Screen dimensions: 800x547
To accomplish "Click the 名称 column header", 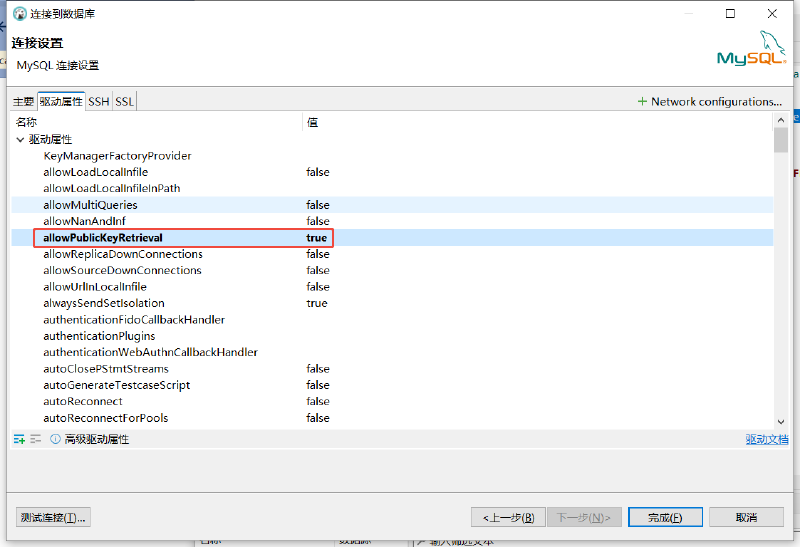I will pos(27,121).
